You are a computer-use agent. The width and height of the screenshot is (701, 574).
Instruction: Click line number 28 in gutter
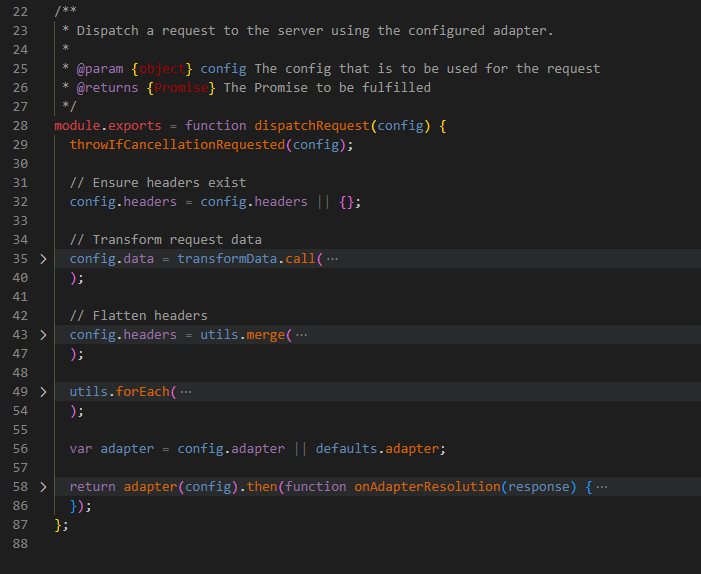21,126
